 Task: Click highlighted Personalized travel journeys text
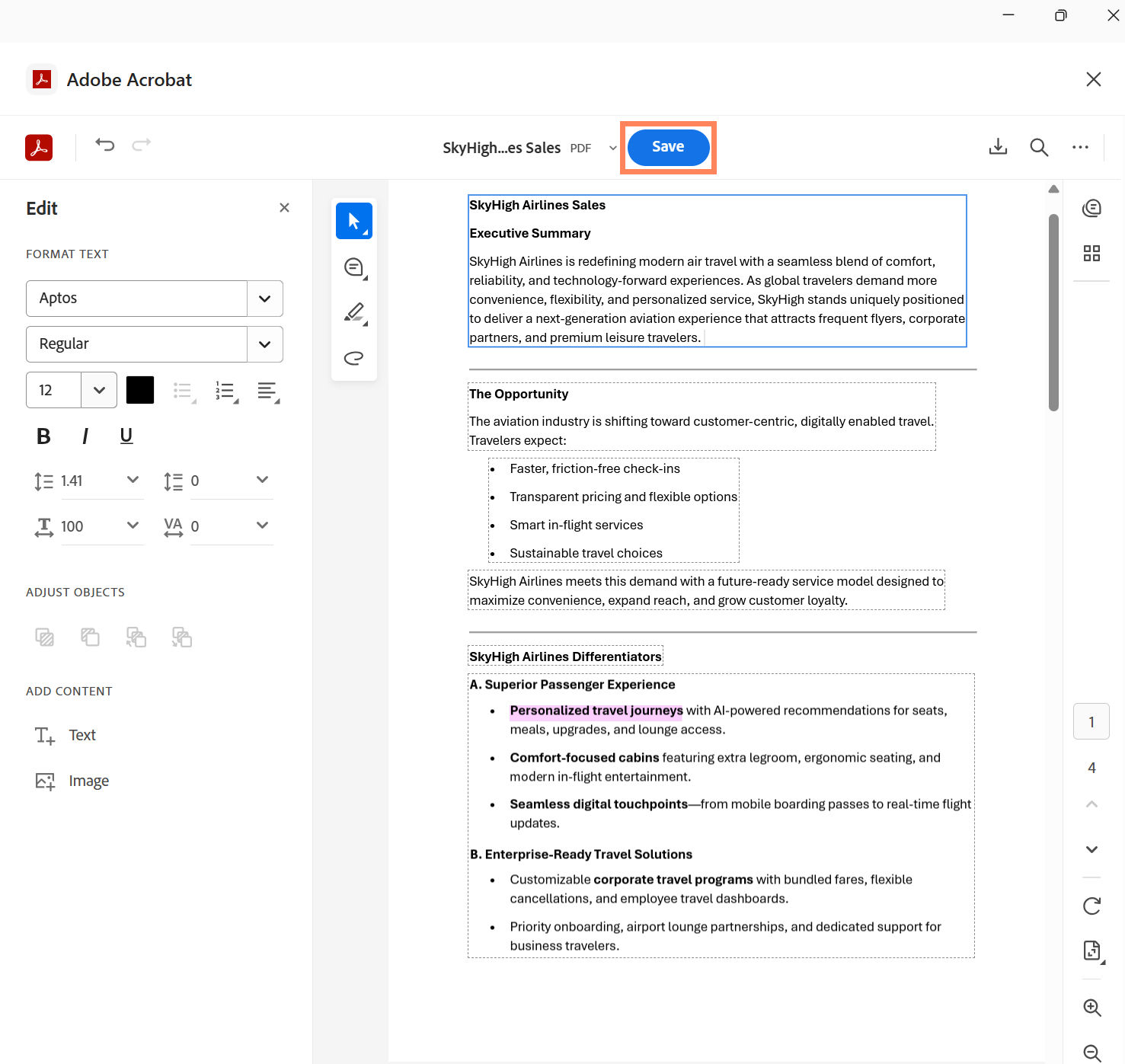point(596,711)
